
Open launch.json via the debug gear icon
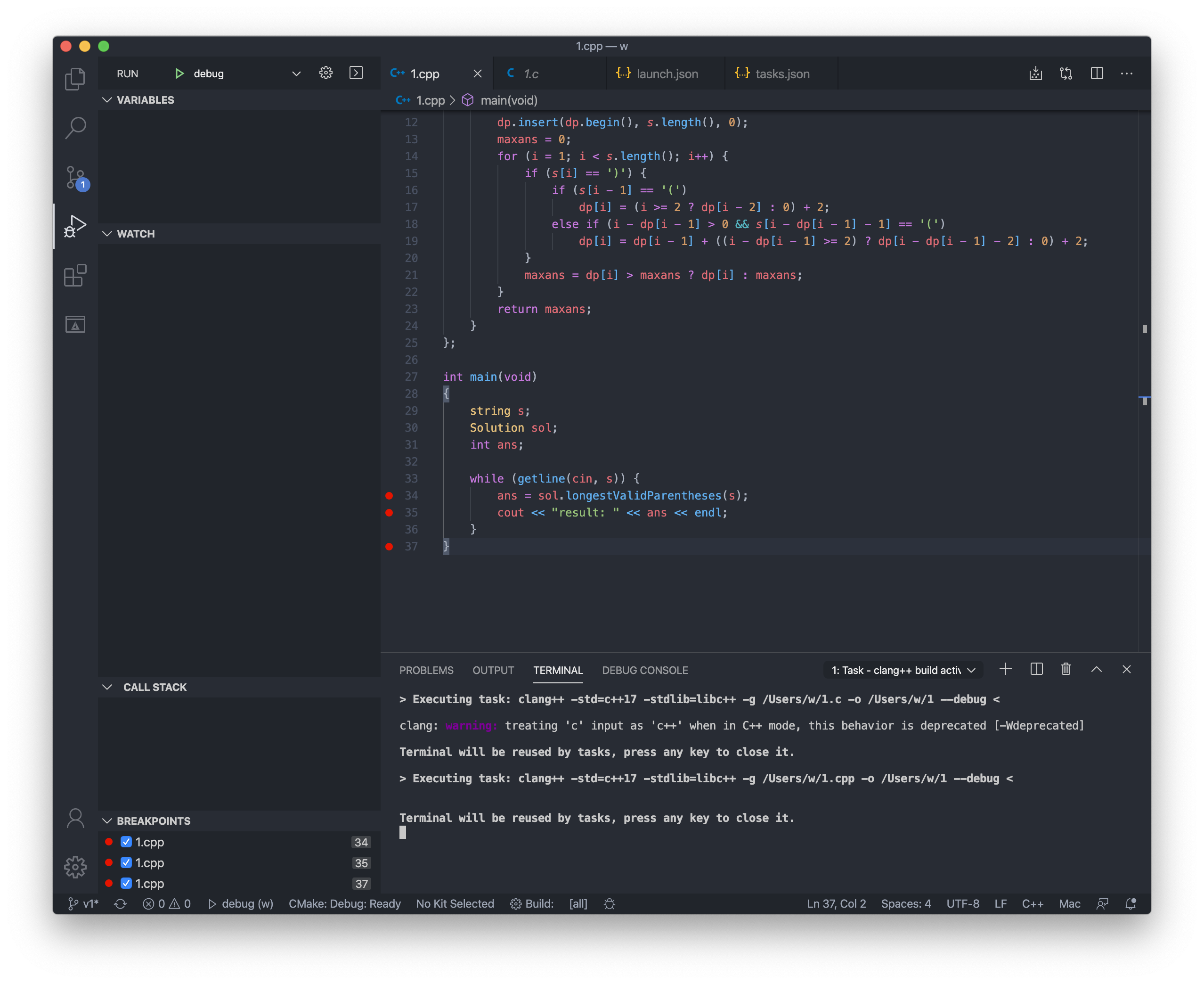(326, 73)
